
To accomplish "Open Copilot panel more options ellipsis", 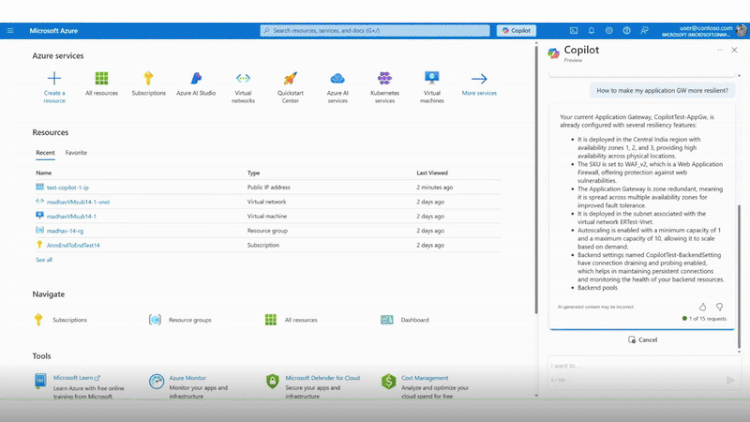I will click(720, 50).
